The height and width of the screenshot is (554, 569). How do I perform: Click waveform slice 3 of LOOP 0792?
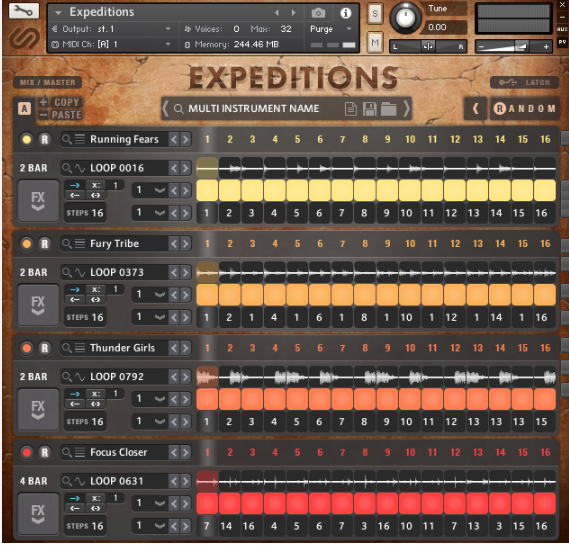tap(252, 377)
